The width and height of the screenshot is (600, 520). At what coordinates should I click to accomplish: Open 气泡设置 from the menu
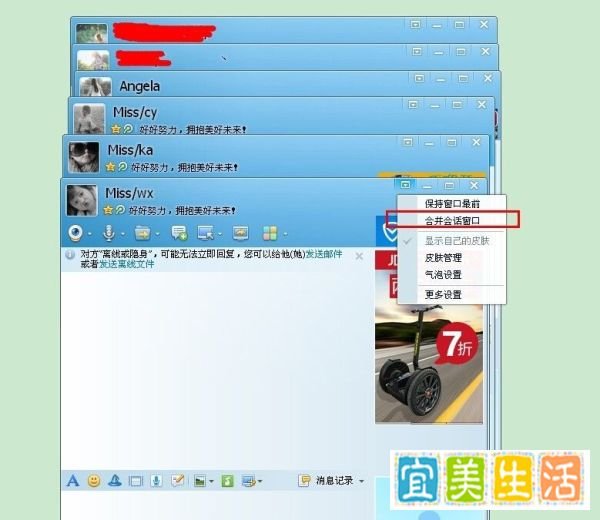point(452,274)
